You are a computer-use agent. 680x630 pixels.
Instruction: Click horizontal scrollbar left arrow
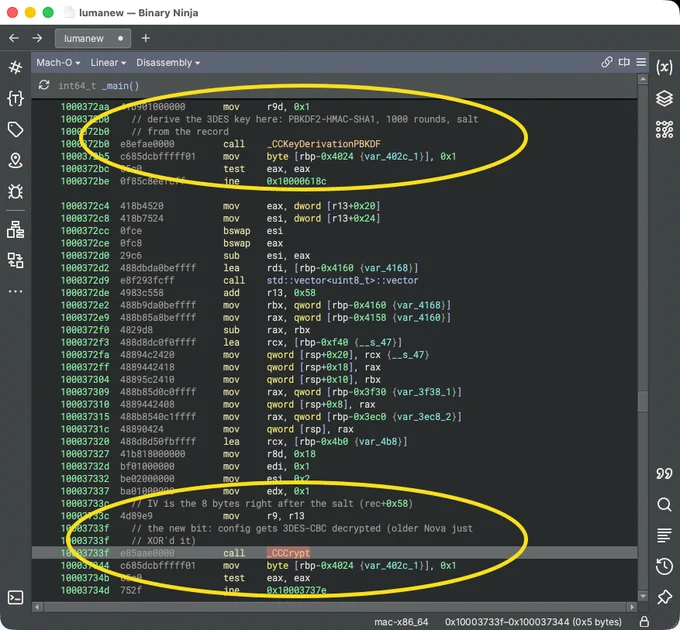pyautogui.click(x=37, y=607)
